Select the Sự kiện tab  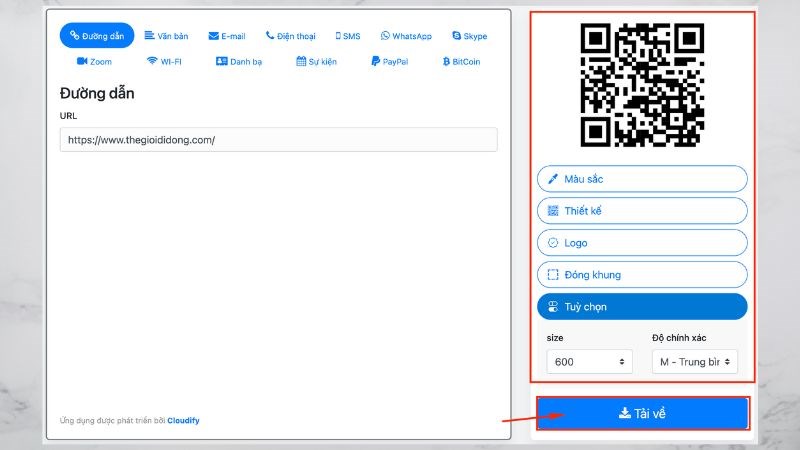click(x=316, y=61)
